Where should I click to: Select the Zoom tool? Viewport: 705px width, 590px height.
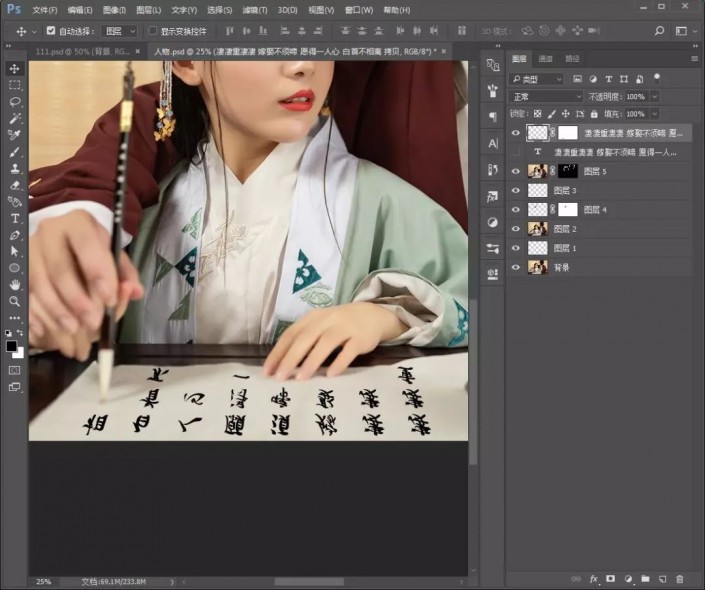[14, 301]
